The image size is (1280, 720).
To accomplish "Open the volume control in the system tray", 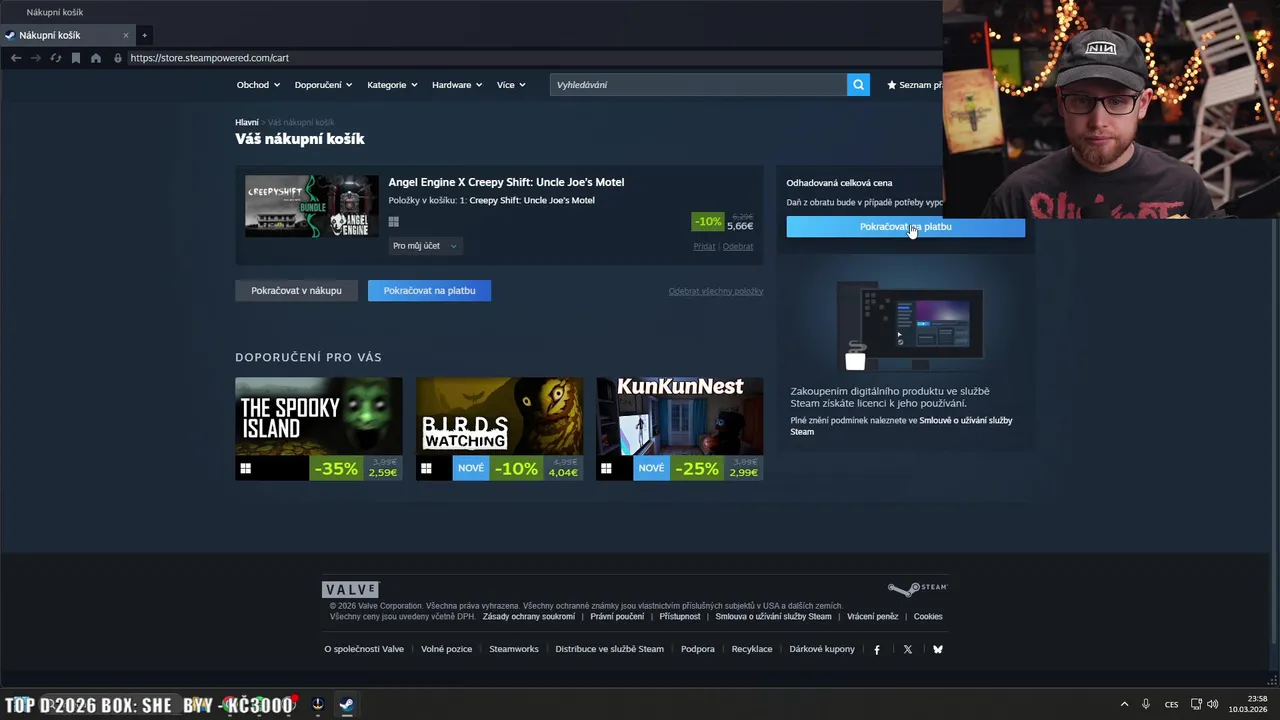I will [1212, 705].
